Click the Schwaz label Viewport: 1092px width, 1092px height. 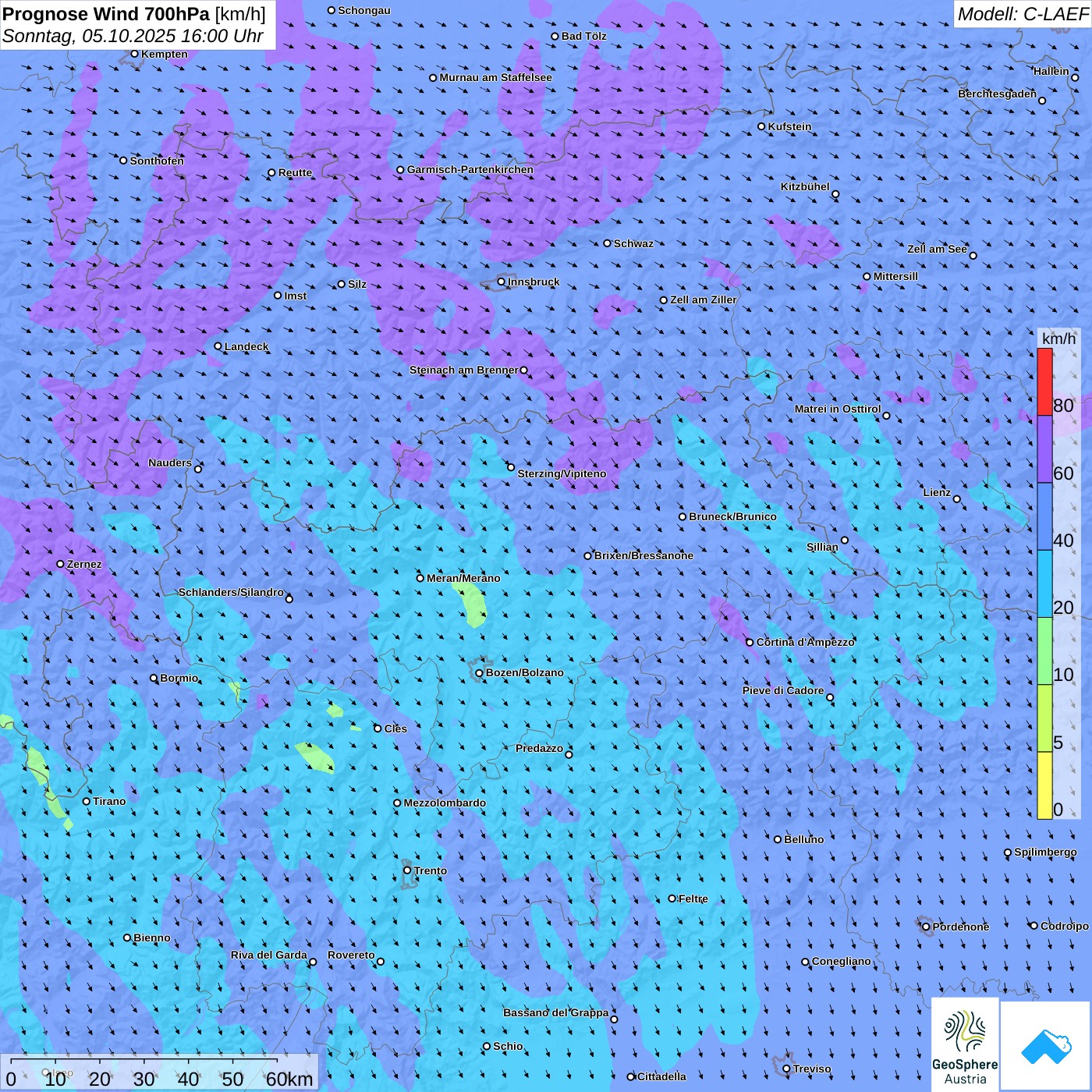click(x=633, y=243)
